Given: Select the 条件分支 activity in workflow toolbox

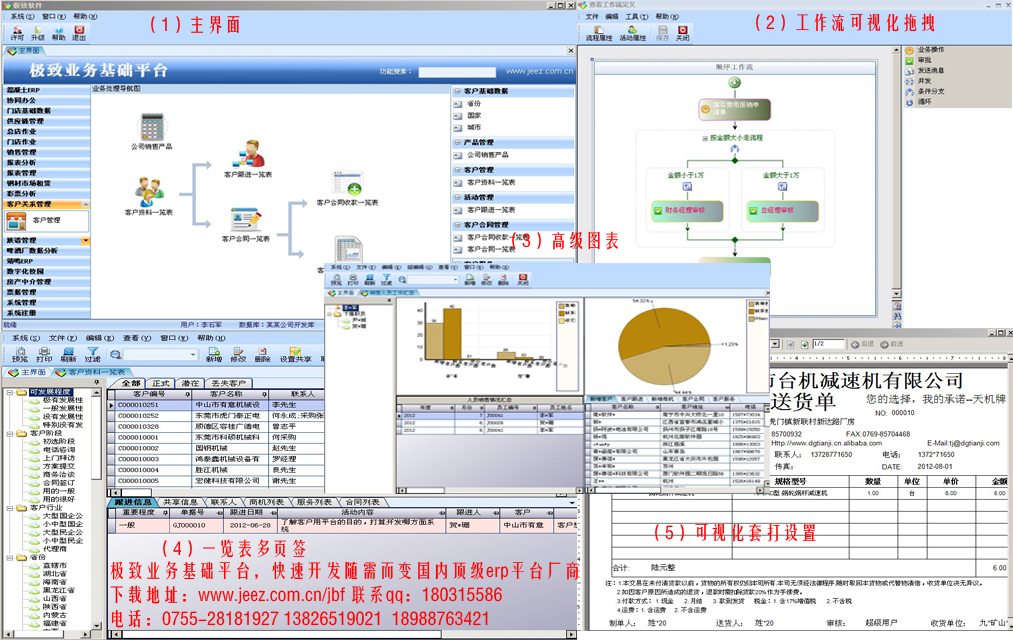Looking at the screenshot, I should click(925, 91).
